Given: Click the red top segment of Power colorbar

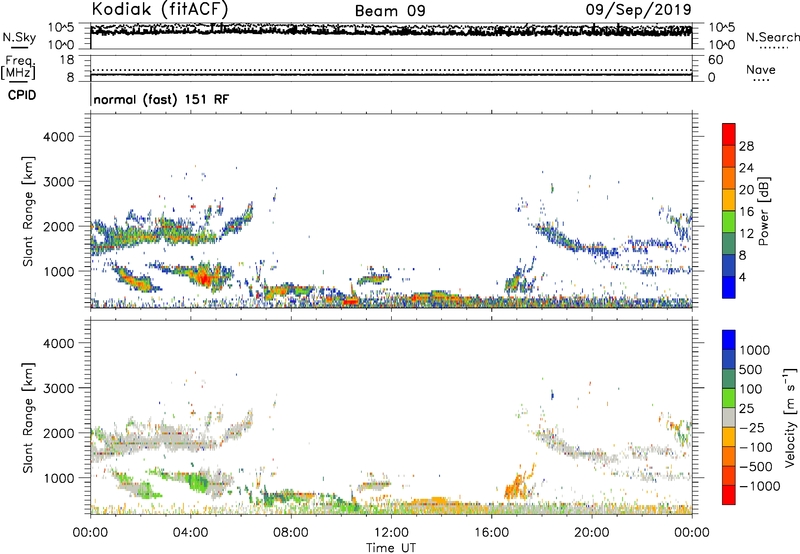Looking at the screenshot, I should tap(729, 134).
